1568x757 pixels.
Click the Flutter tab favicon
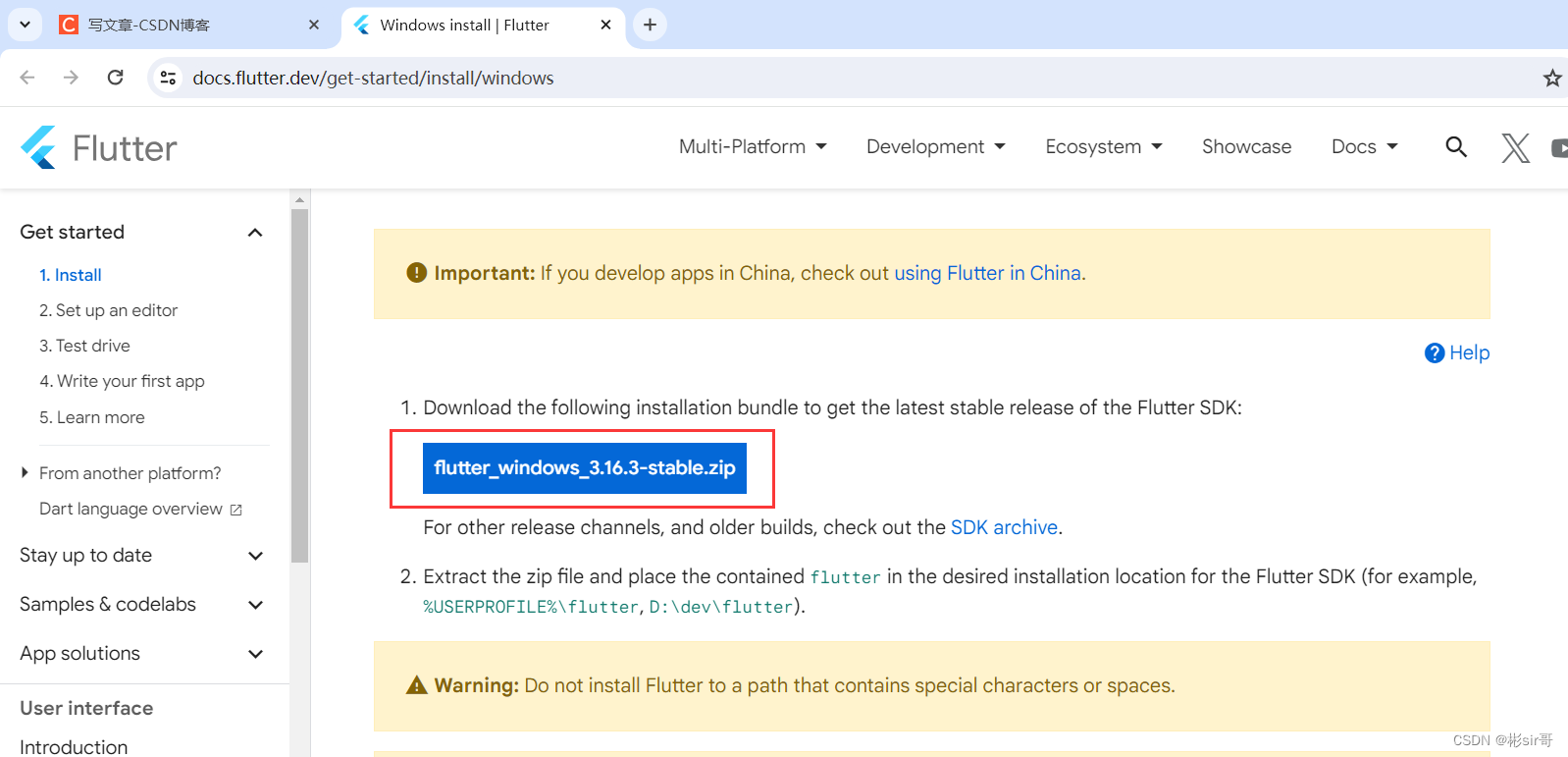[362, 25]
